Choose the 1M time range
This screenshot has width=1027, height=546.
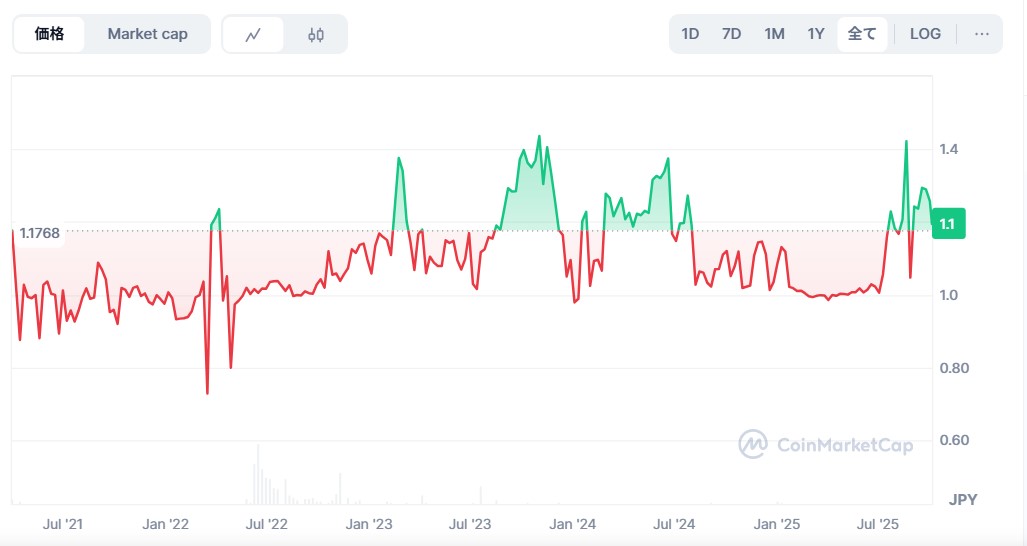774,34
